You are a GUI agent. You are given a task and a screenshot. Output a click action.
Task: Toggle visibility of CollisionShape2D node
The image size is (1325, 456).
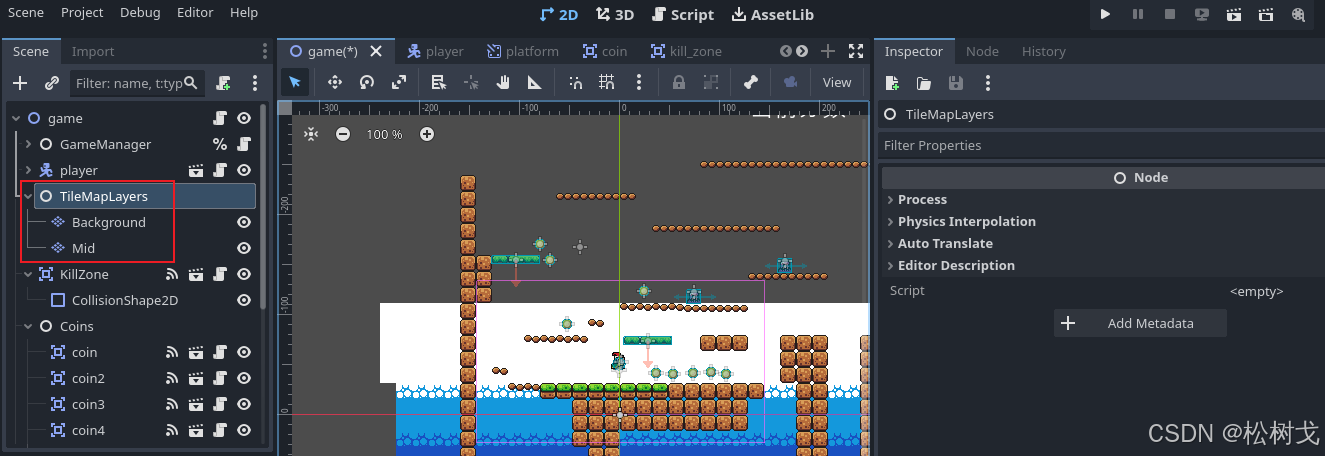pyautogui.click(x=244, y=300)
